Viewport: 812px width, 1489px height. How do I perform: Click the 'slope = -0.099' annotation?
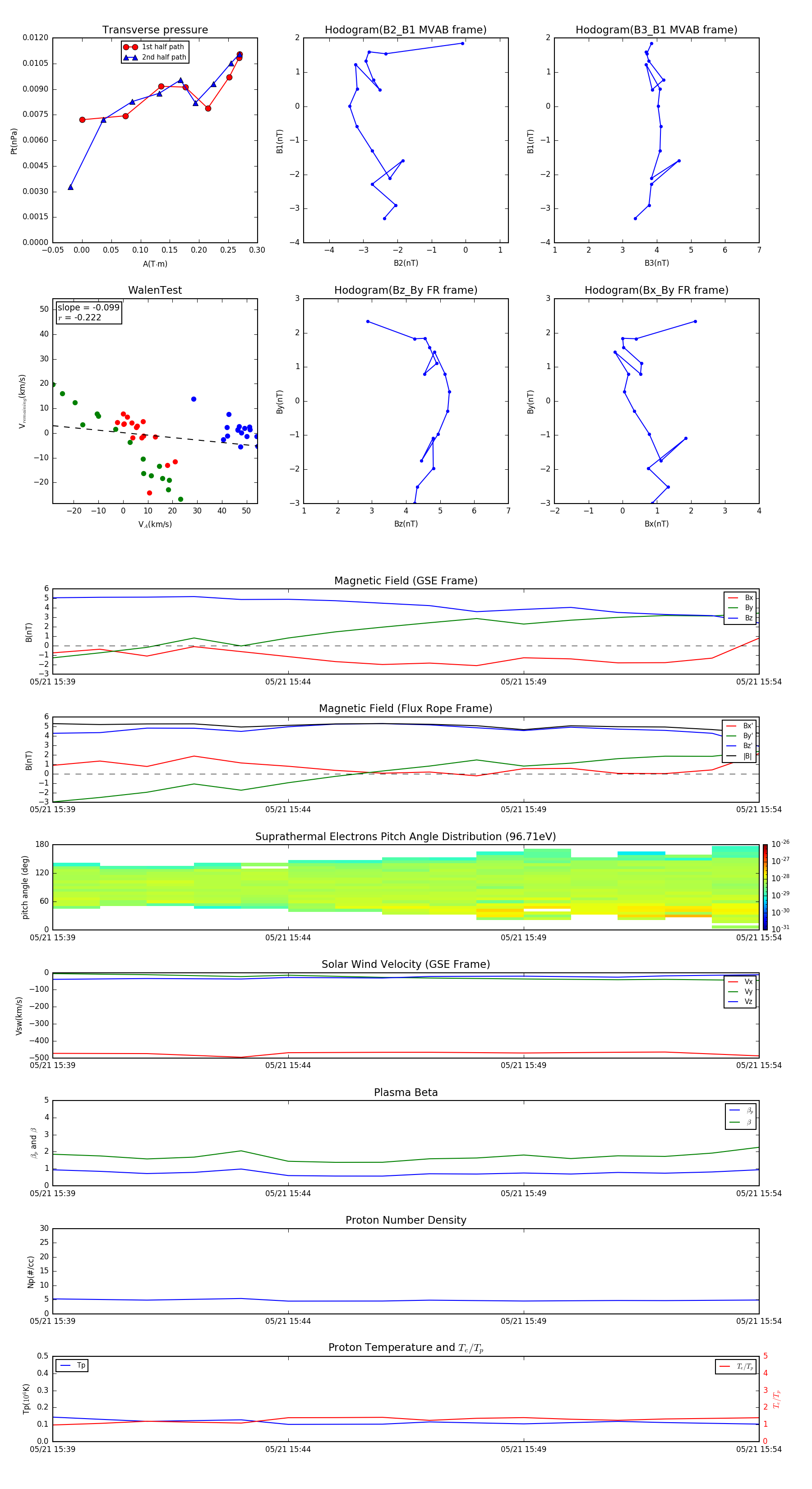pos(88,308)
